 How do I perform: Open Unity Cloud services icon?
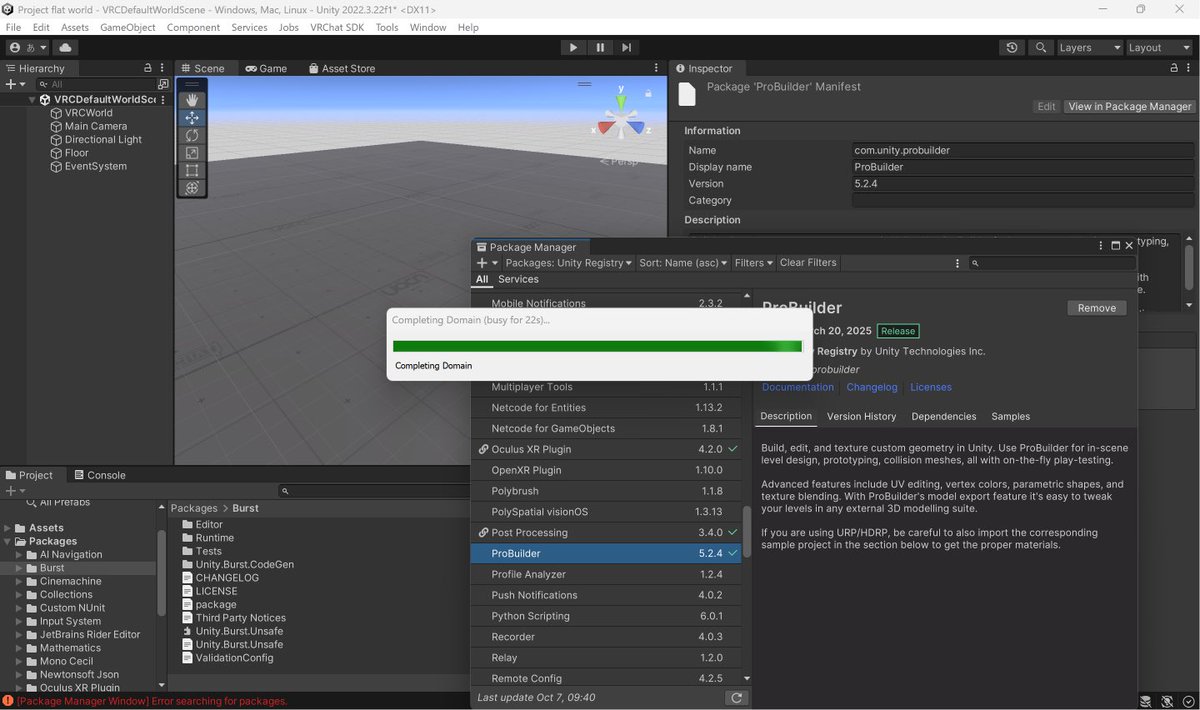click(x=65, y=47)
